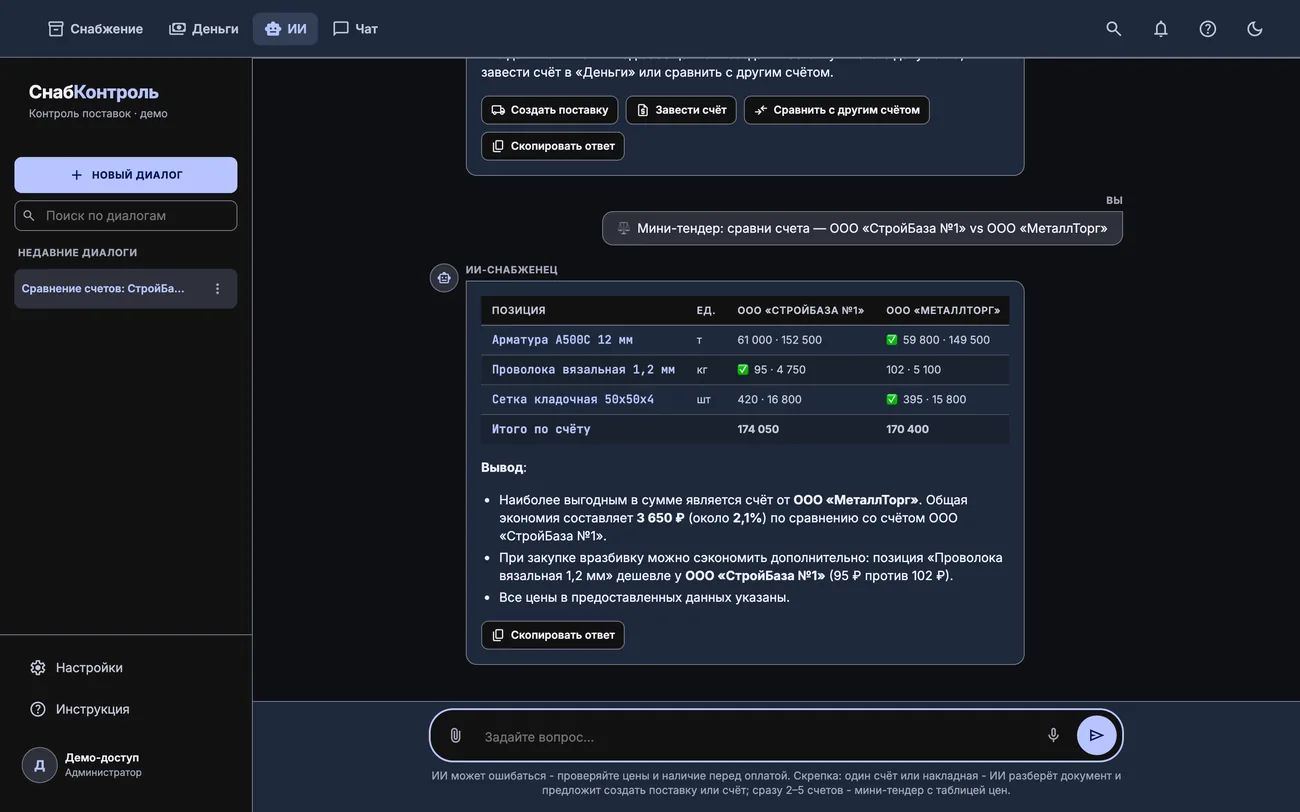The width and height of the screenshot is (1300, 812).
Task: Attach a file with paperclip icon
Action: click(x=455, y=736)
